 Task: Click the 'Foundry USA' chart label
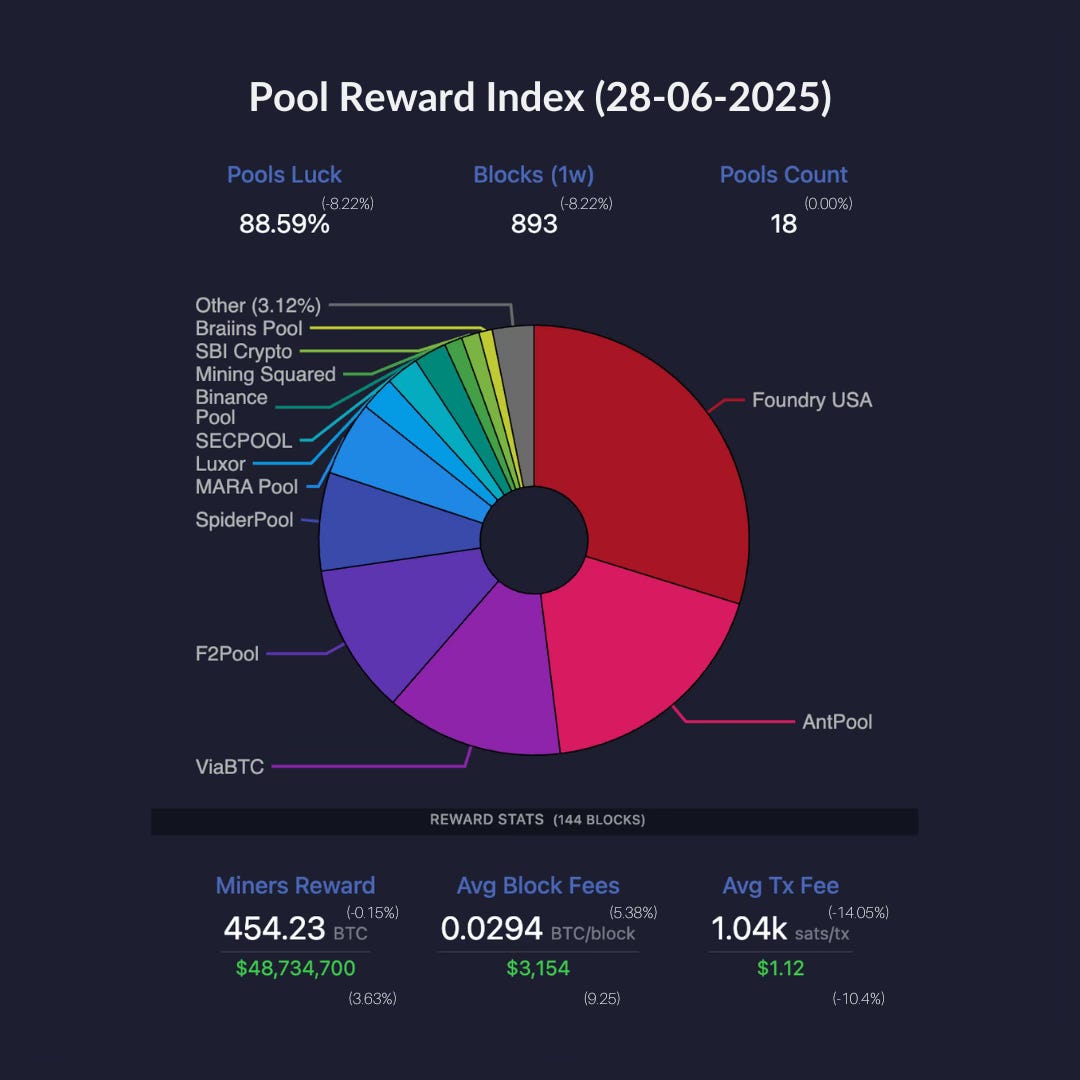click(x=811, y=400)
